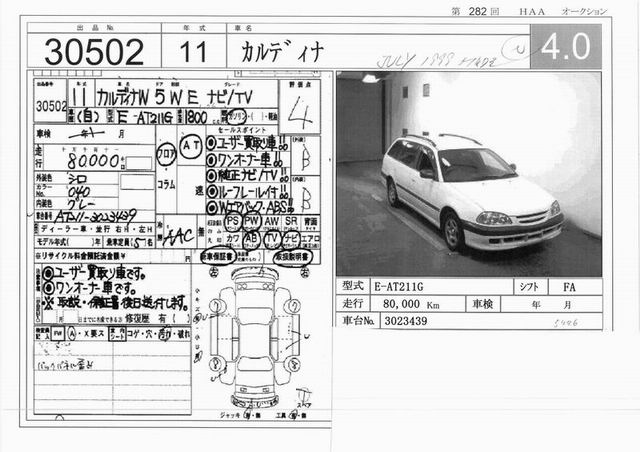Select the コラム shift option
The width and height of the screenshot is (640, 452).
(166, 185)
